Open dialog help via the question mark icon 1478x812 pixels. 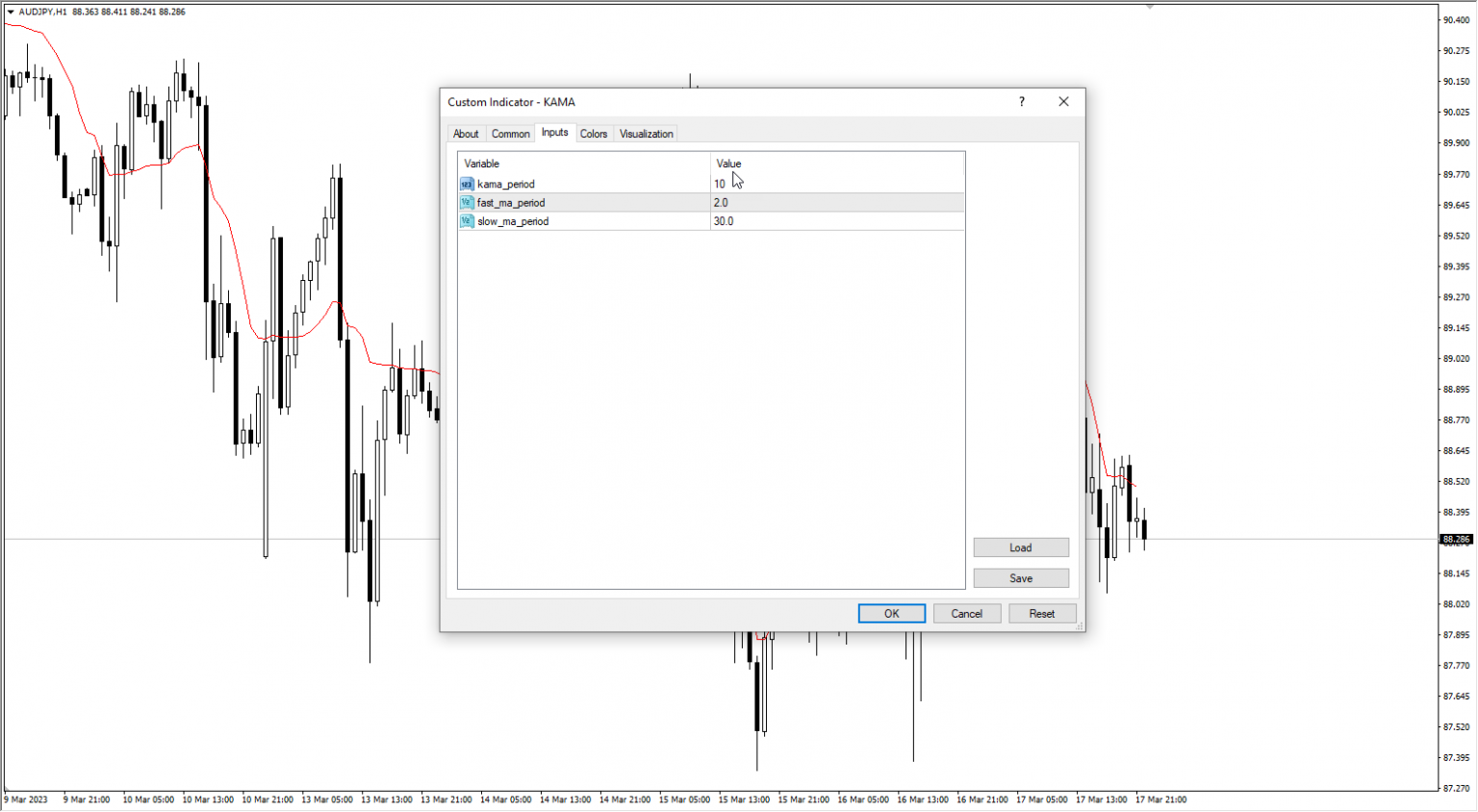click(1021, 101)
